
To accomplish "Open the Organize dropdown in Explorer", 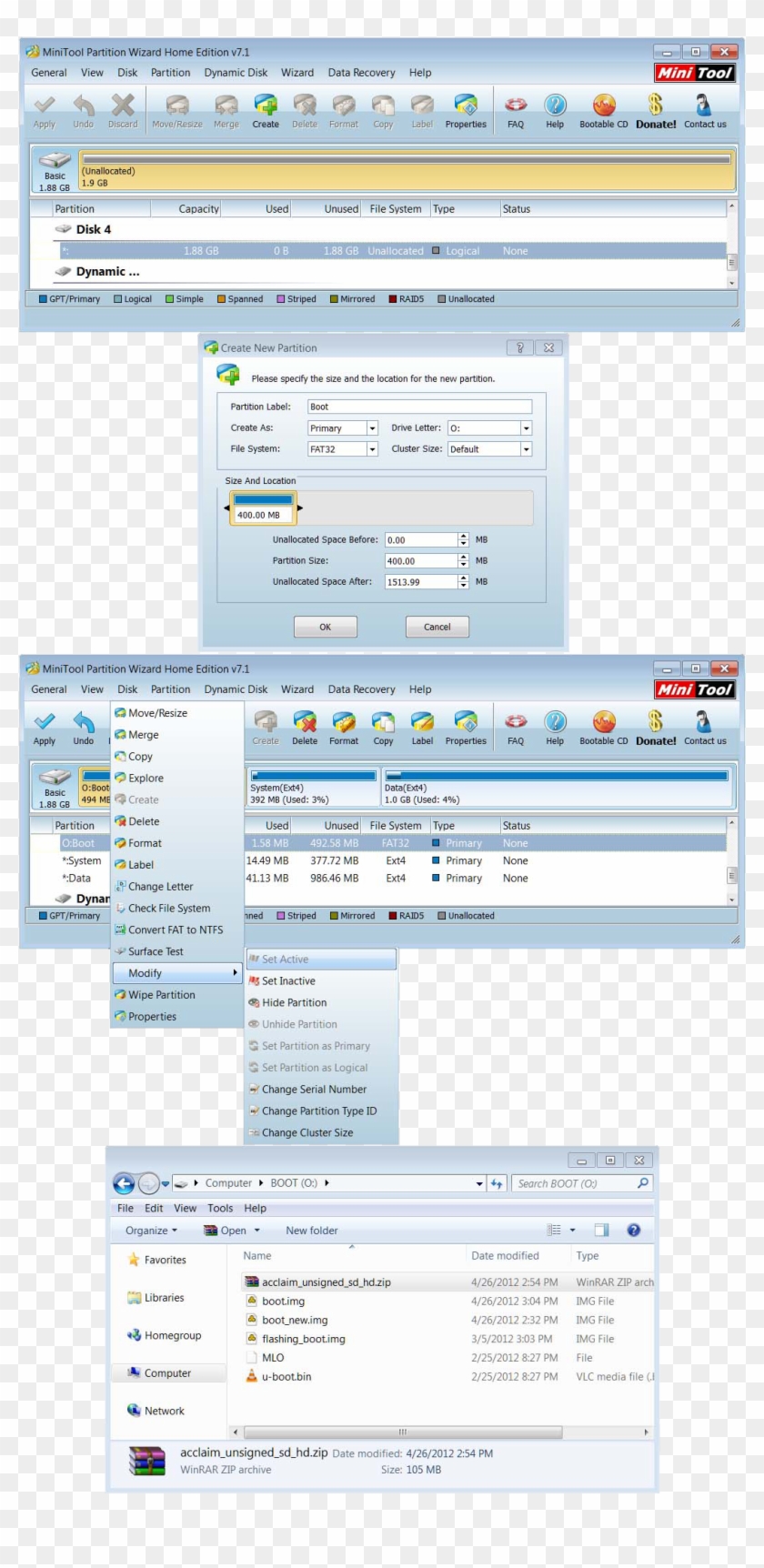I will pyautogui.click(x=151, y=1230).
